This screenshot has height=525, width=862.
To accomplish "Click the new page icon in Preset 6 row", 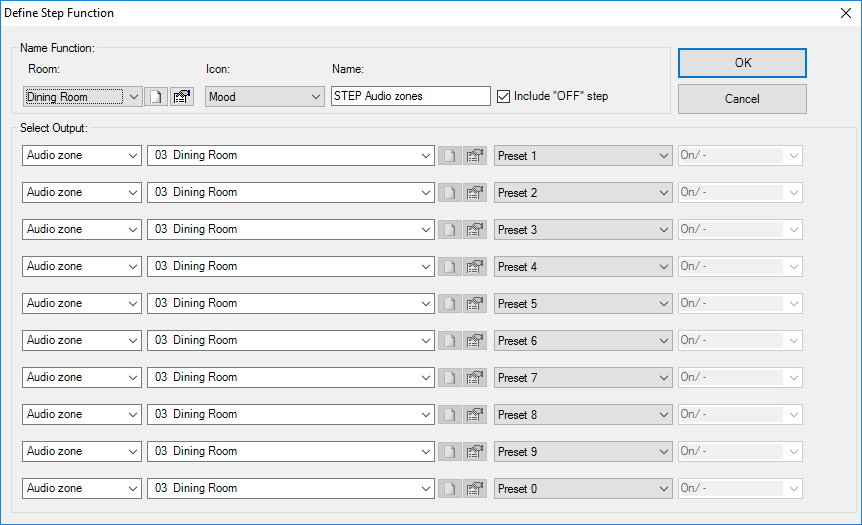I will click(450, 340).
